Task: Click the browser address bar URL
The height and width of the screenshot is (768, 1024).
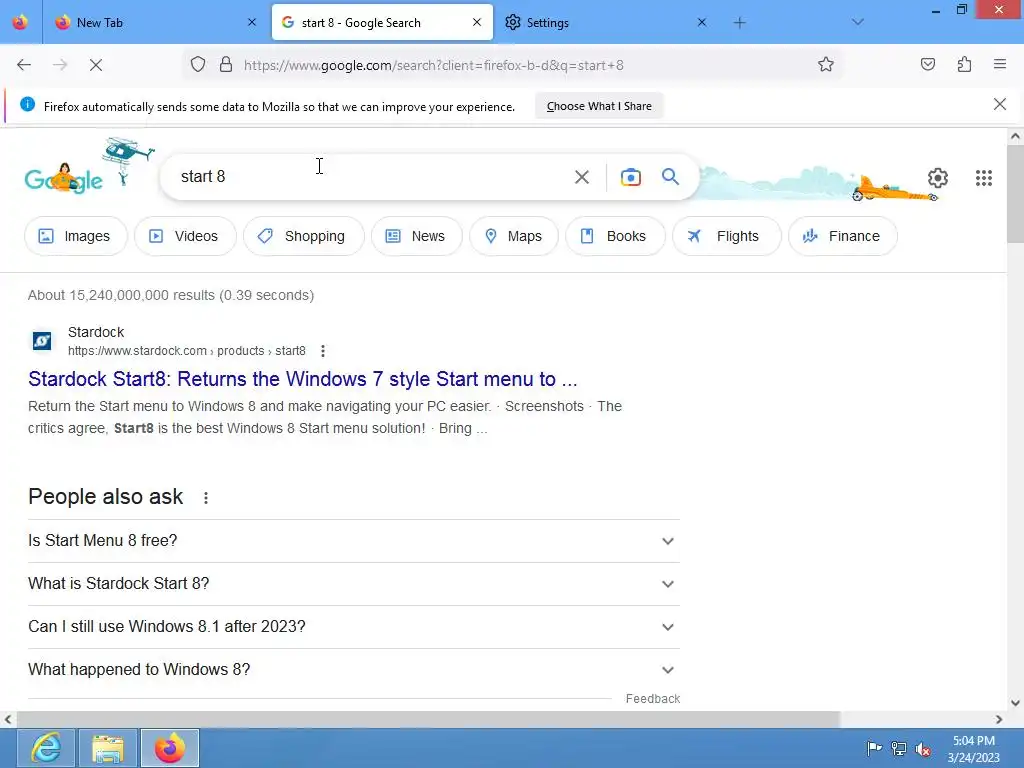Action: click(x=434, y=65)
